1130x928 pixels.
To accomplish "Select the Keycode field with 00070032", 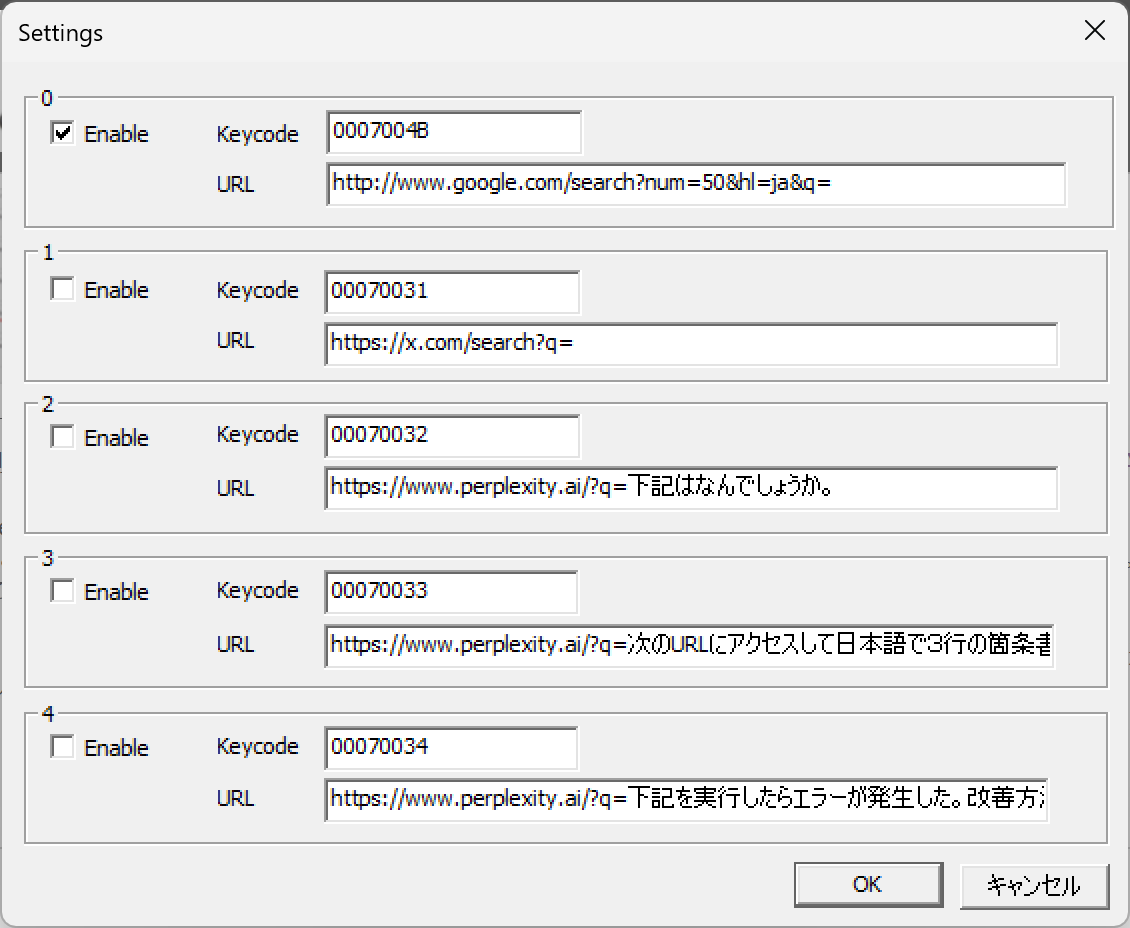I will coord(452,435).
